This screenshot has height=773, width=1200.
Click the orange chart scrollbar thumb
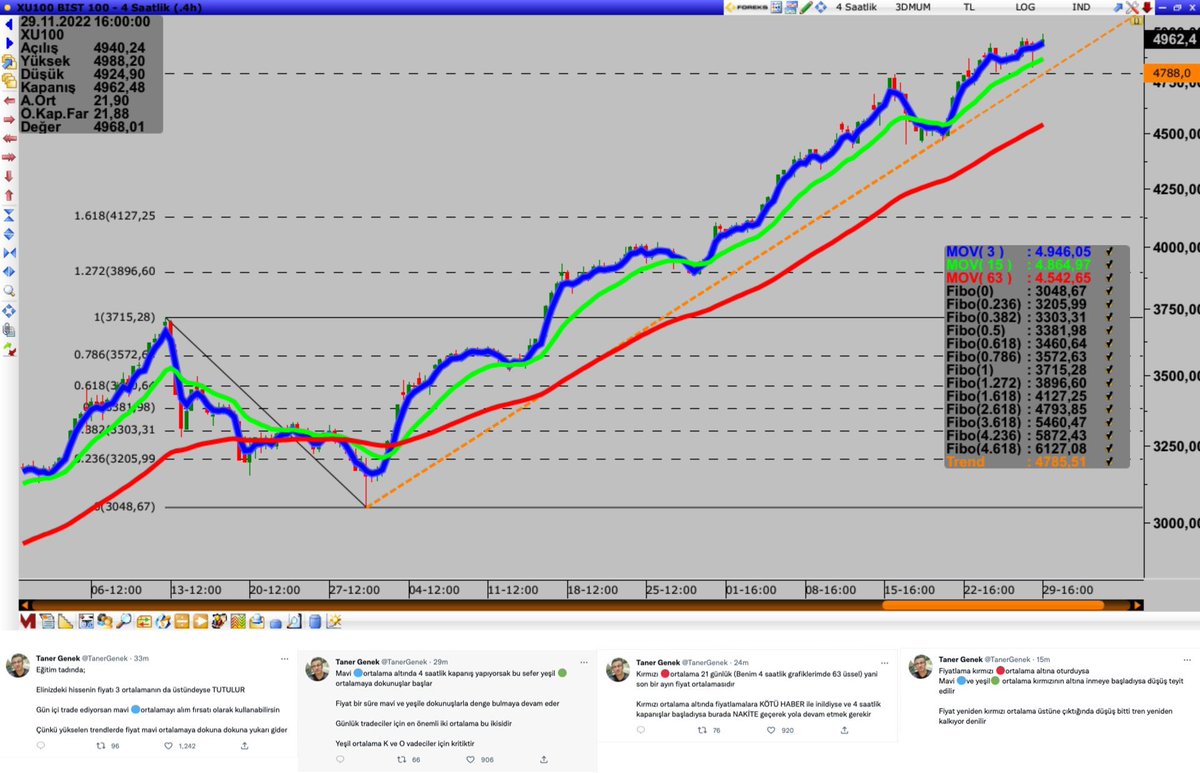[x=993, y=605]
